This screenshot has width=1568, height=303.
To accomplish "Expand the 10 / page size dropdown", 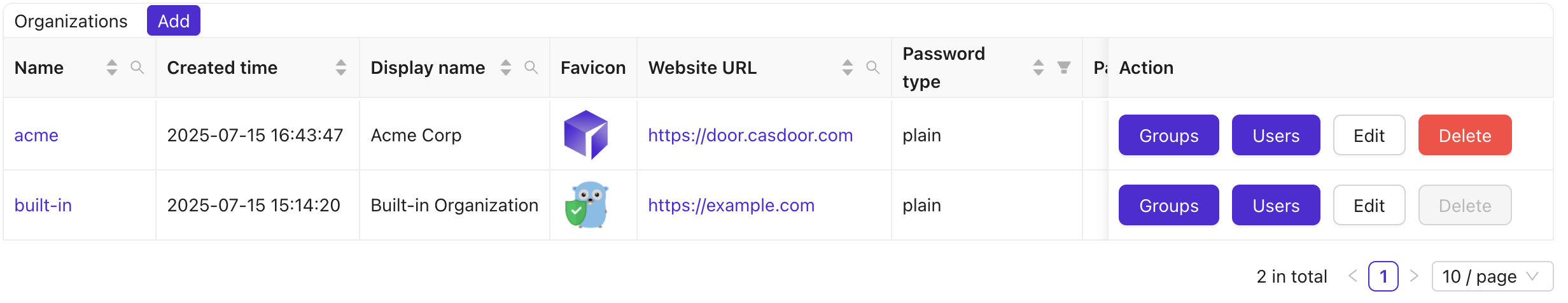I will point(1491,276).
